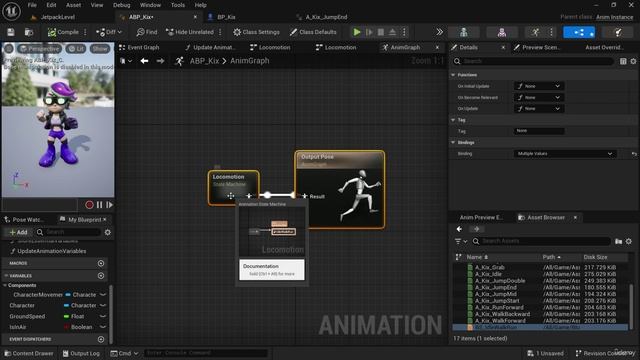Expand toolbar overflow chevrons
The width and height of the screenshot is (640, 360).
(439, 32)
